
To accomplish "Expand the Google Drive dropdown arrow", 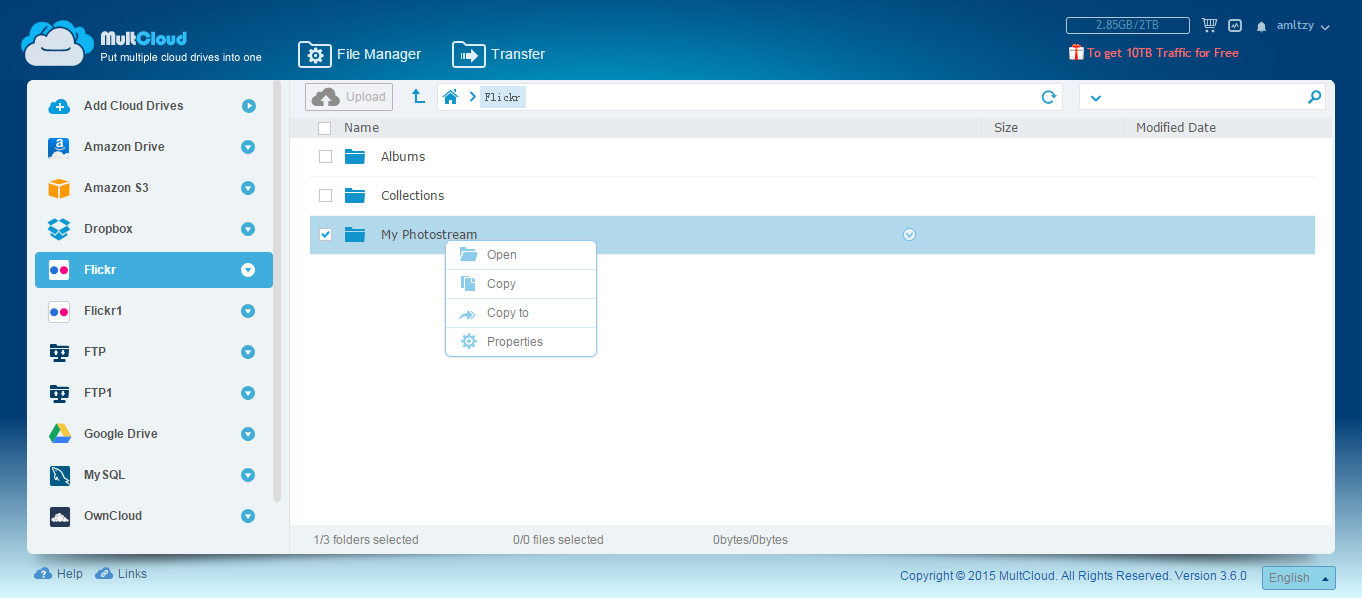I will 248,434.
